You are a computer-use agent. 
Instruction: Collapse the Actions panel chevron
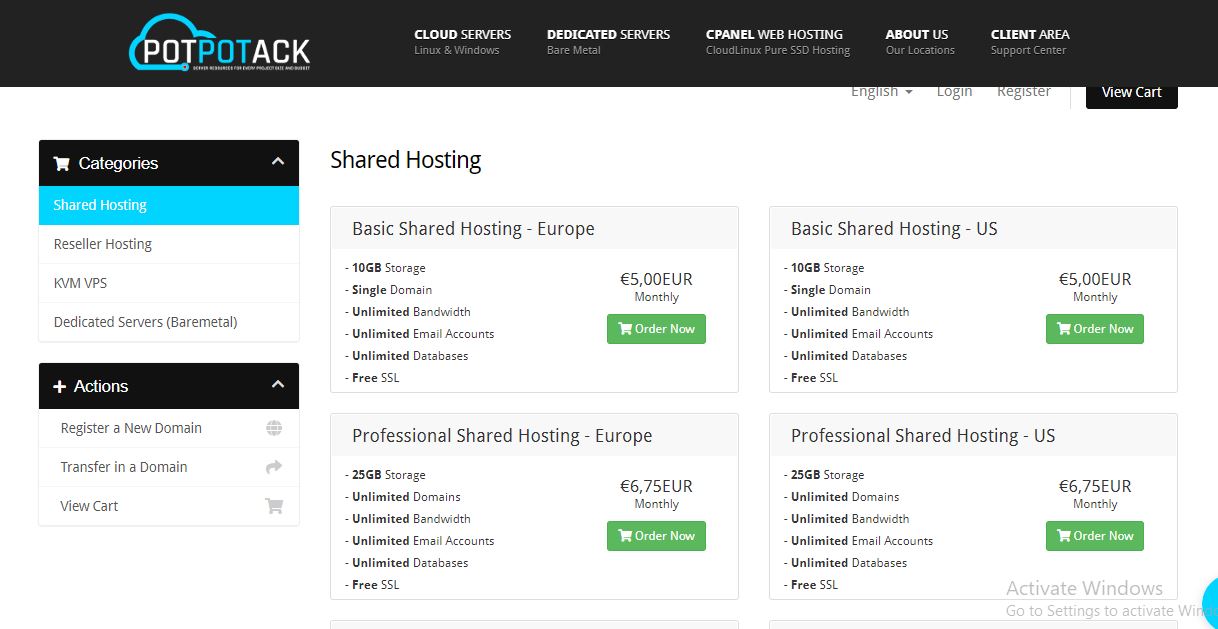[278, 385]
